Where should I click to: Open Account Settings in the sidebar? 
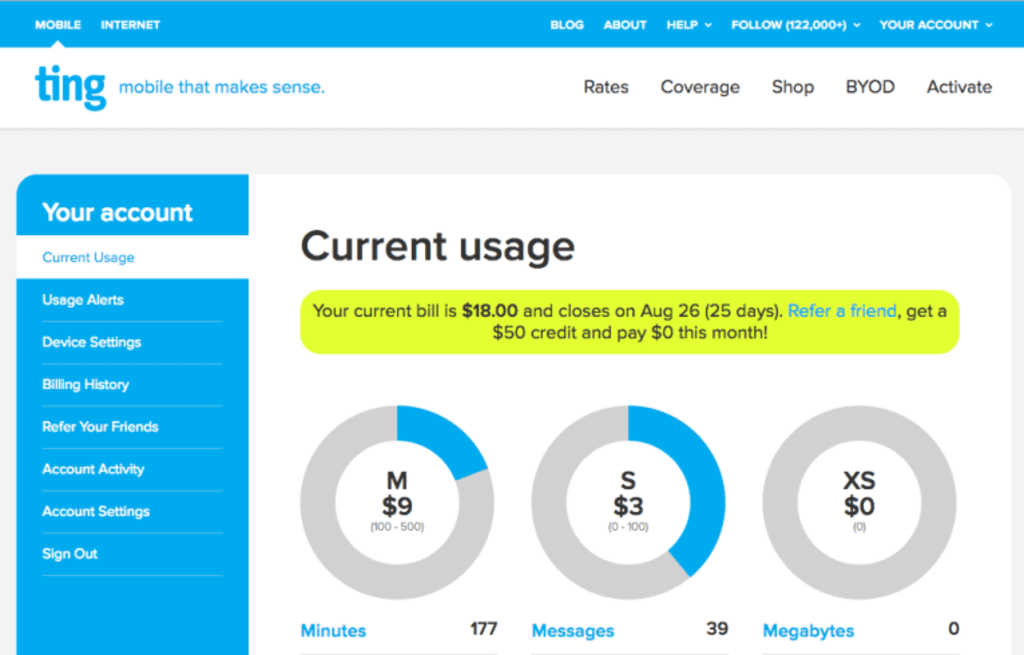point(96,511)
